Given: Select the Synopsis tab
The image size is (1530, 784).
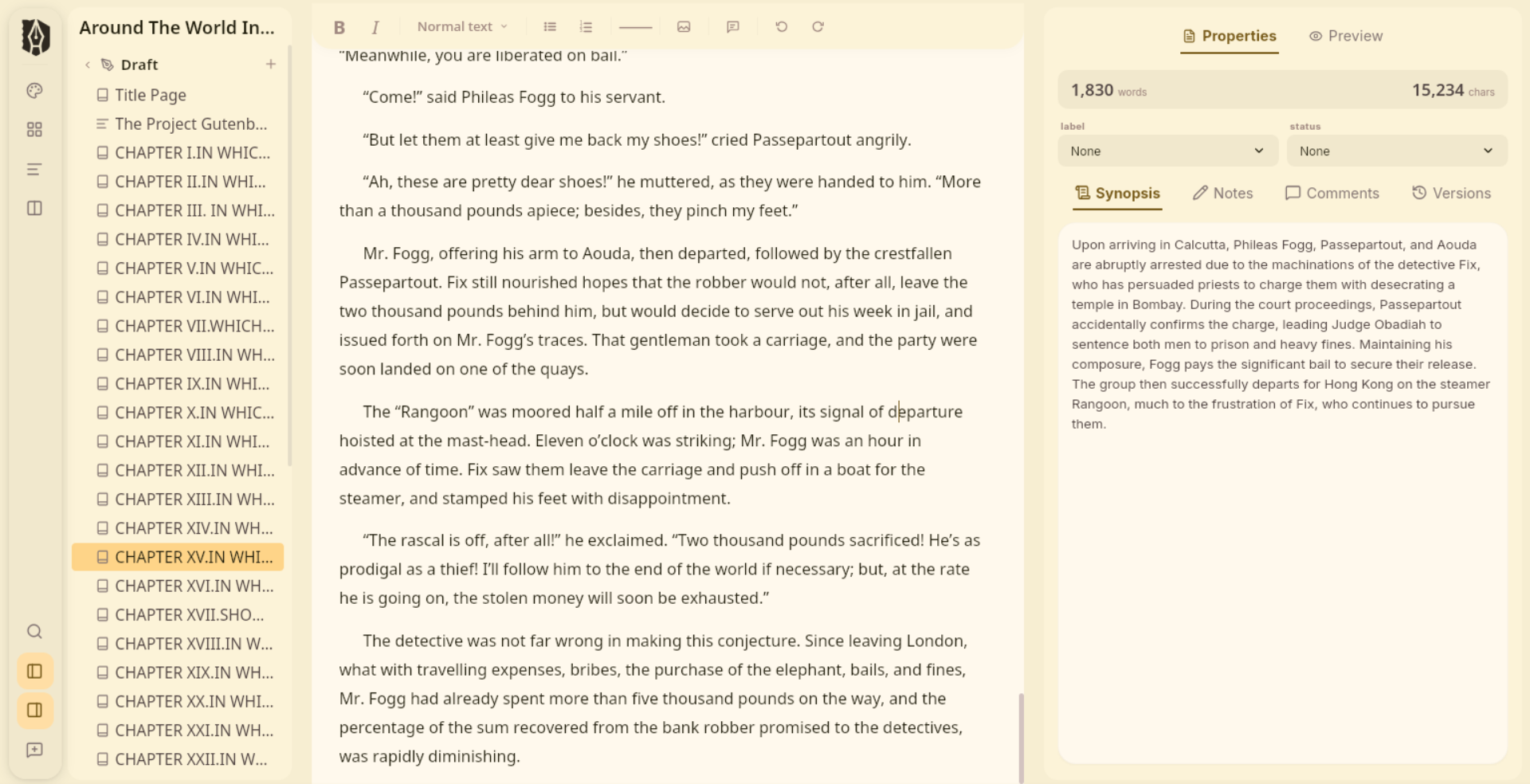Looking at the screenshot, I should [x=1117, y=194].
